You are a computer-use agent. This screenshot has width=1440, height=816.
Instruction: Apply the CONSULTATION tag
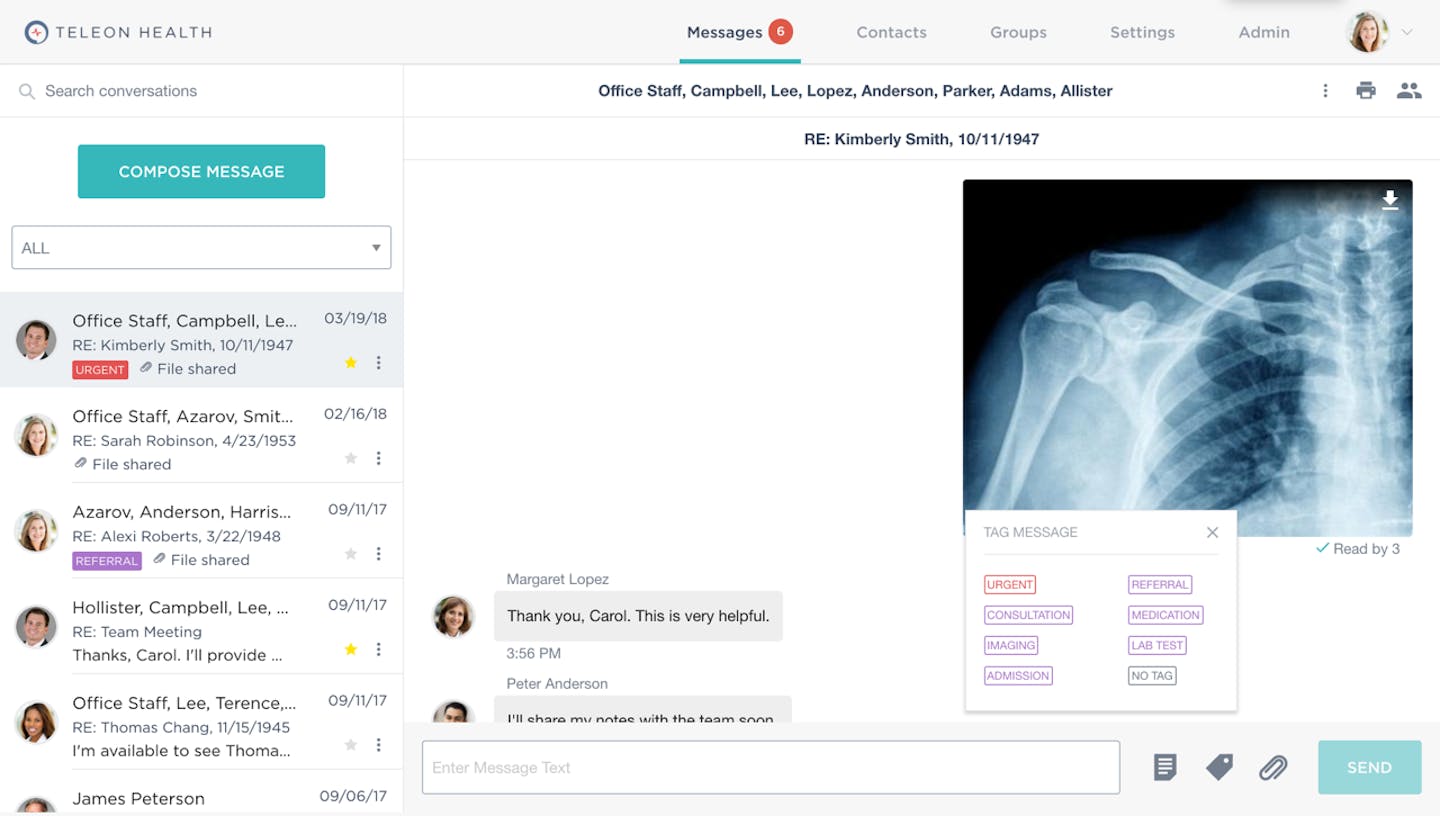(x=1028, y=615)
